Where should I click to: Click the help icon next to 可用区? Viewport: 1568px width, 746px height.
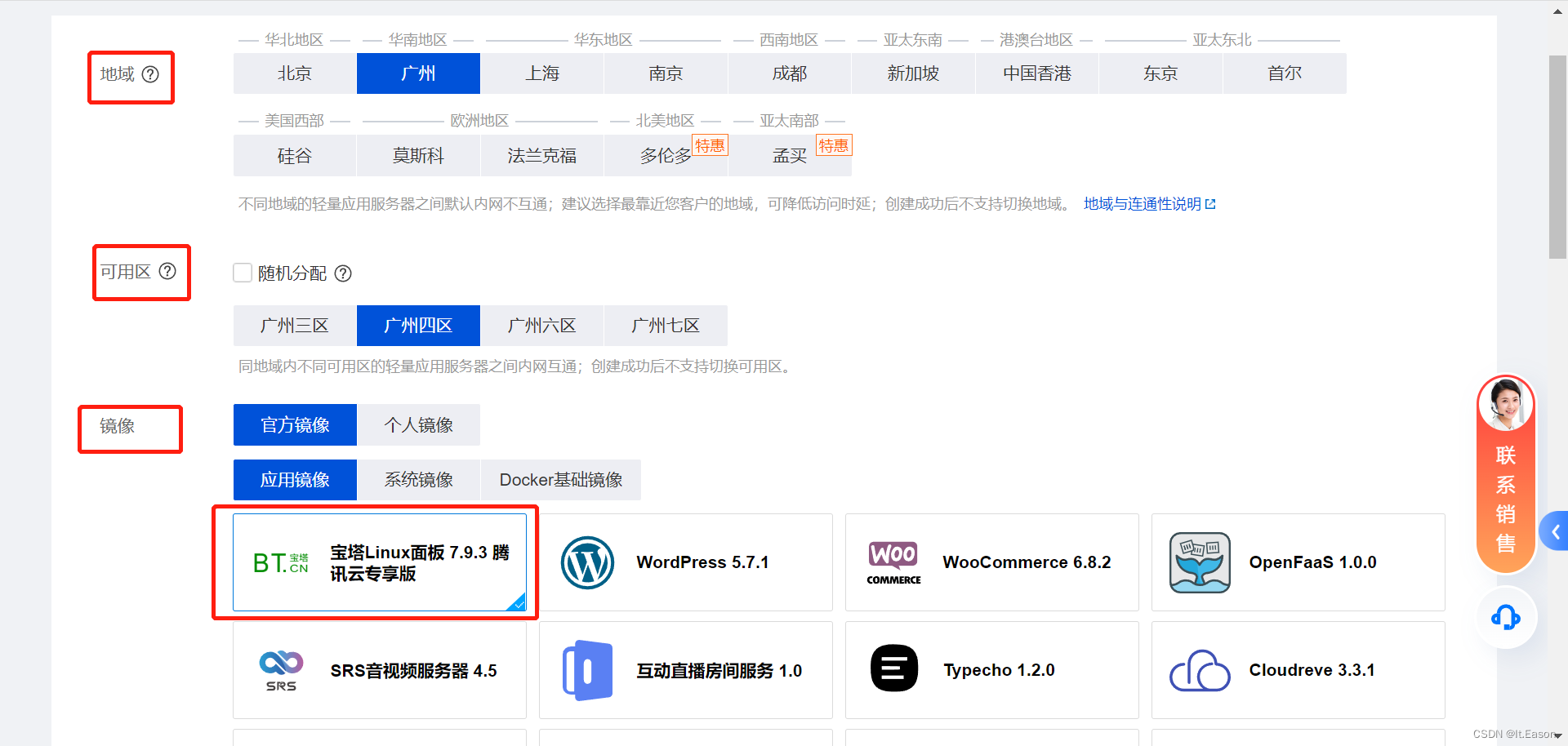click(167, 271)
